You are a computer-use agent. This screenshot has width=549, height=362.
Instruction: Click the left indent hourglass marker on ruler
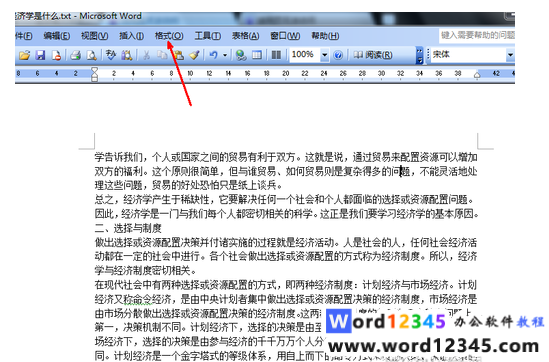coord(94,74)
